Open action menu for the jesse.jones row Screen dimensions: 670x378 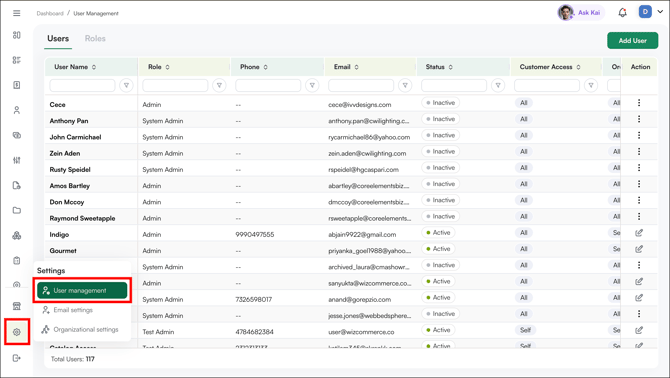point(639,314)
